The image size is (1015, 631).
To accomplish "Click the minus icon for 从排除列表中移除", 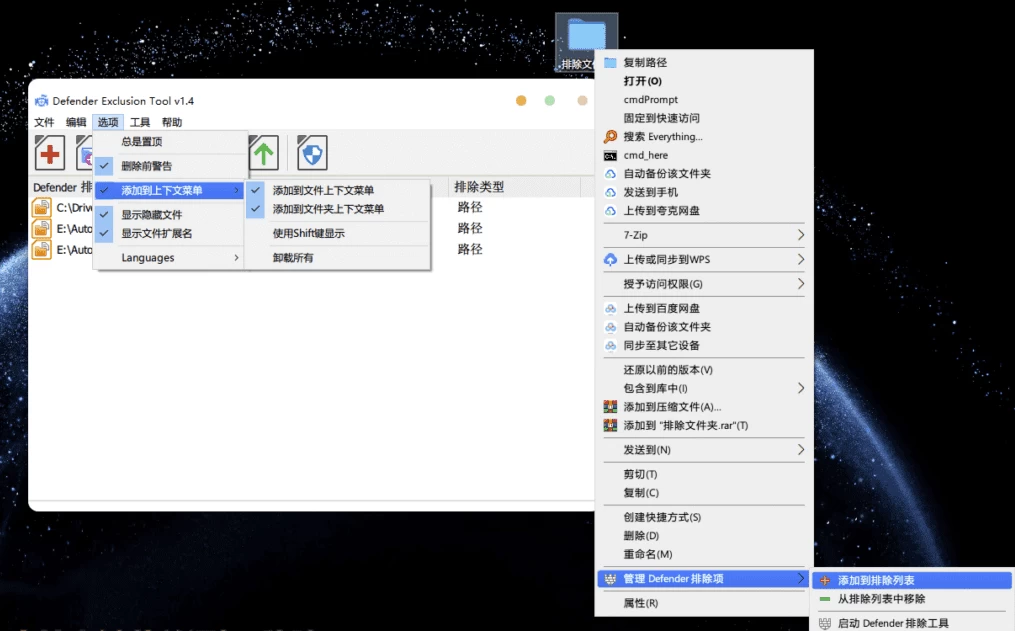I will click(x=825, y=599).
